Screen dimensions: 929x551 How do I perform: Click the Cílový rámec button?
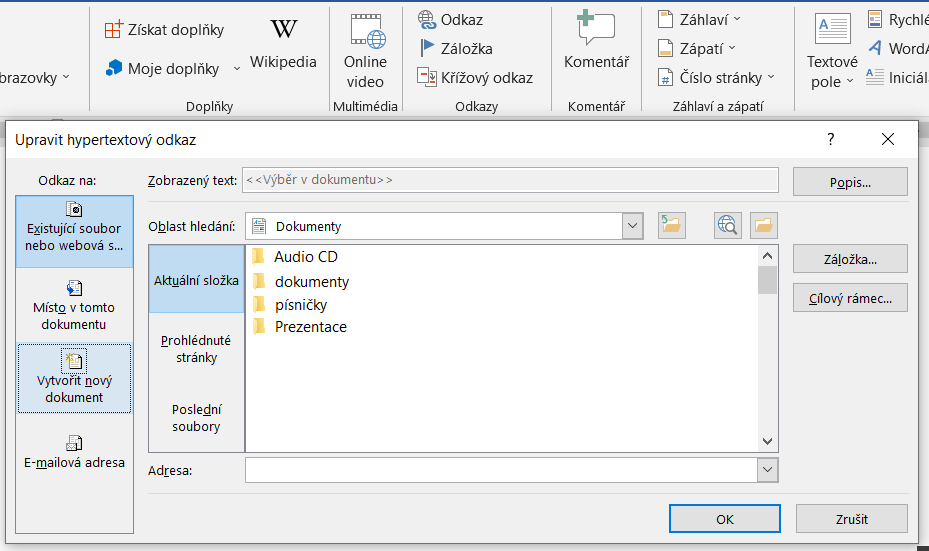coord(849,297)
